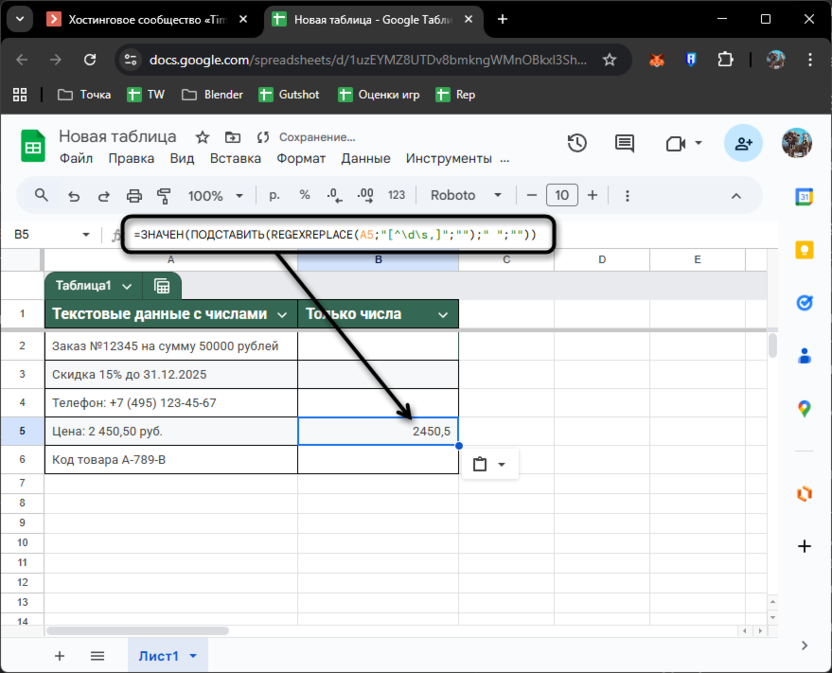Apply the 123 number format
832x673 pixels.
pos(394,196)
